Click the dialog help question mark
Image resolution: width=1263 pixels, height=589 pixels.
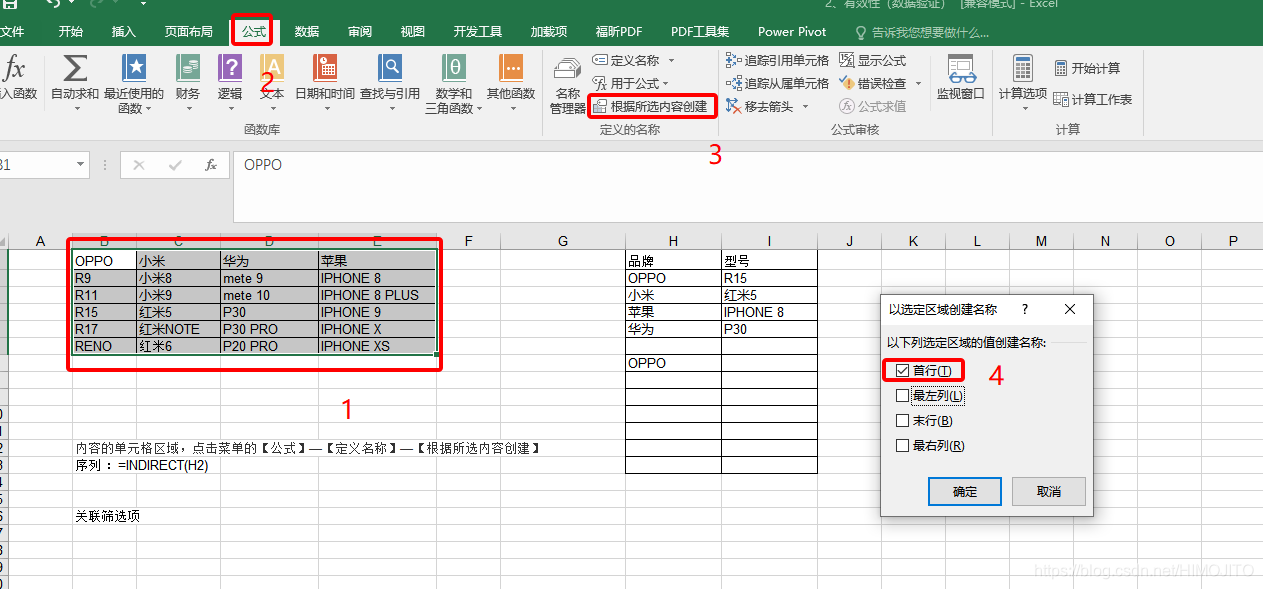(x=1024, y=310)
